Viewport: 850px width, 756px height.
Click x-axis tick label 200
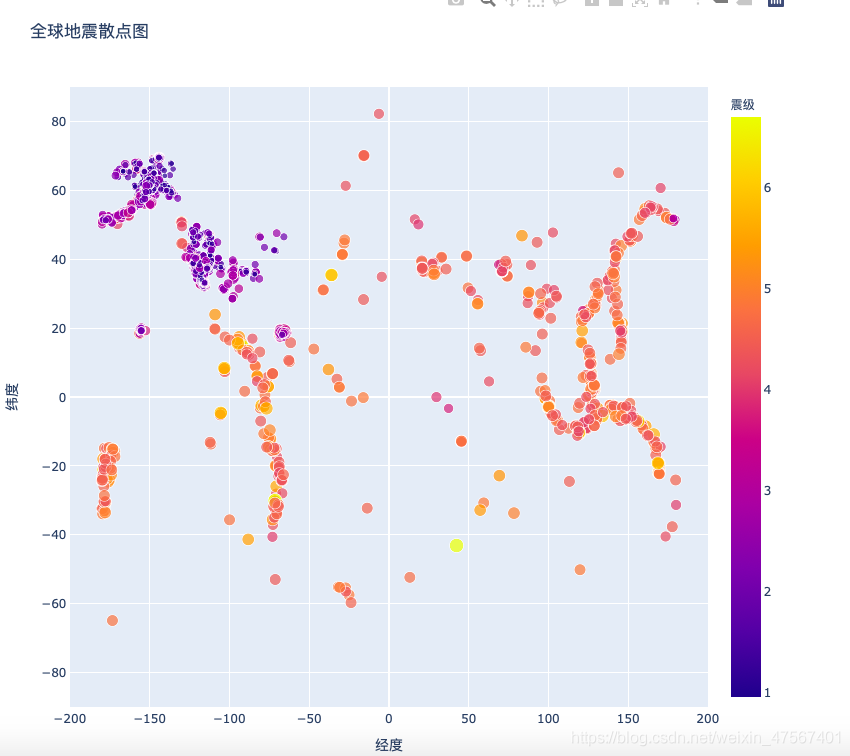pos(707,719)
